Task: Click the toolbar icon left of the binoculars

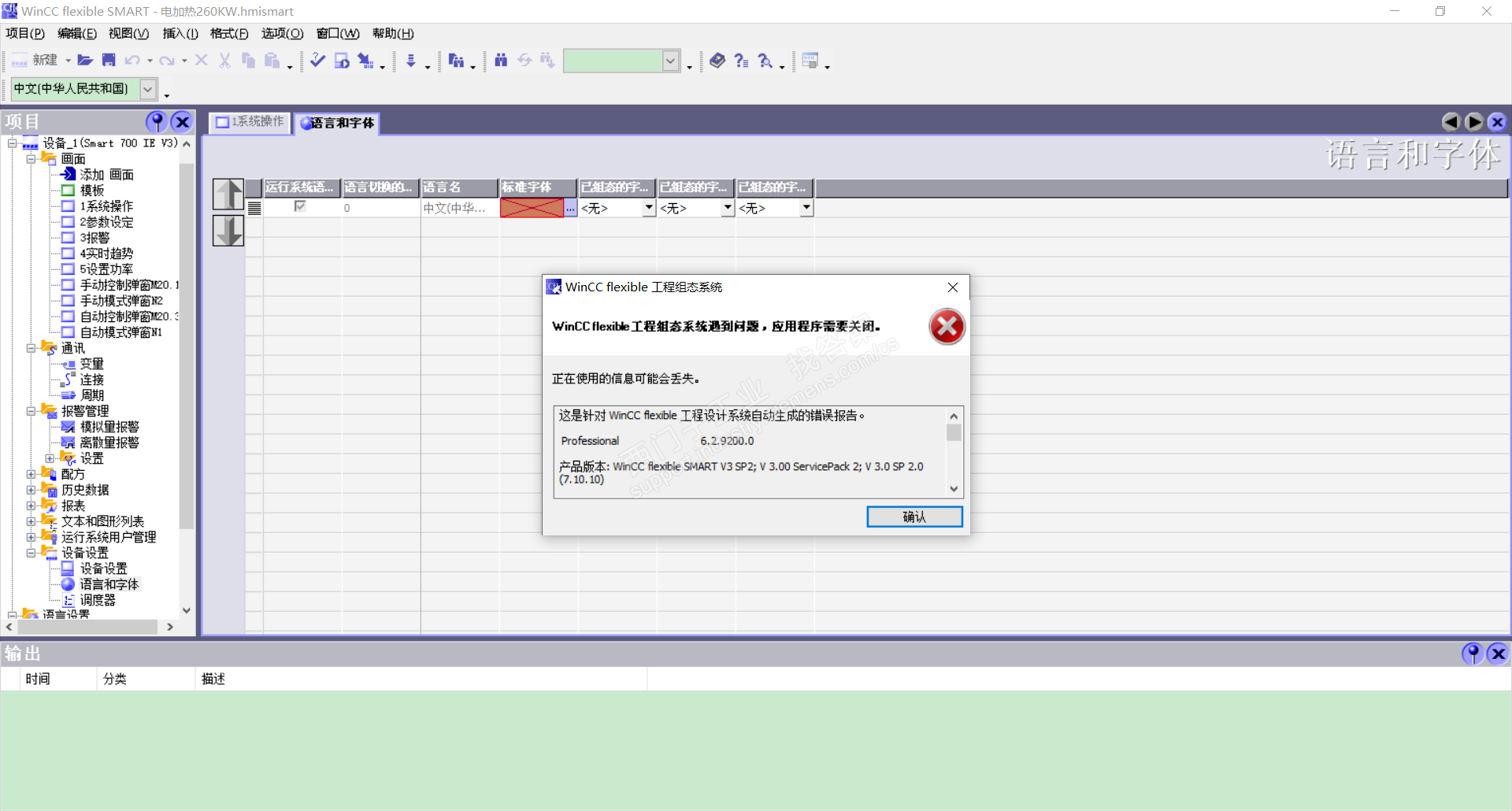Action: (456, 61)
